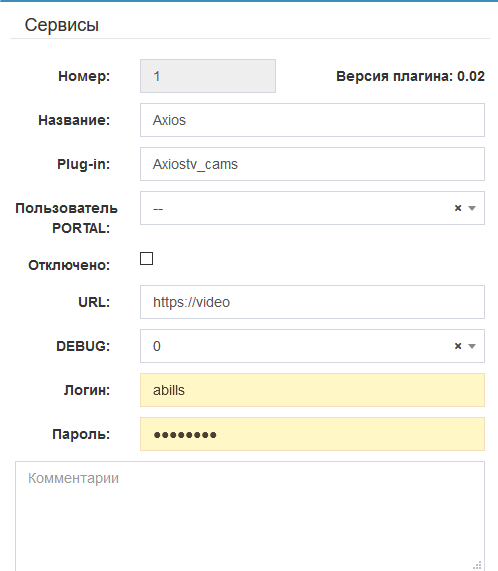Click the grayed-out Номер field
Screen dimensions: 498x571
click(208, 76)
